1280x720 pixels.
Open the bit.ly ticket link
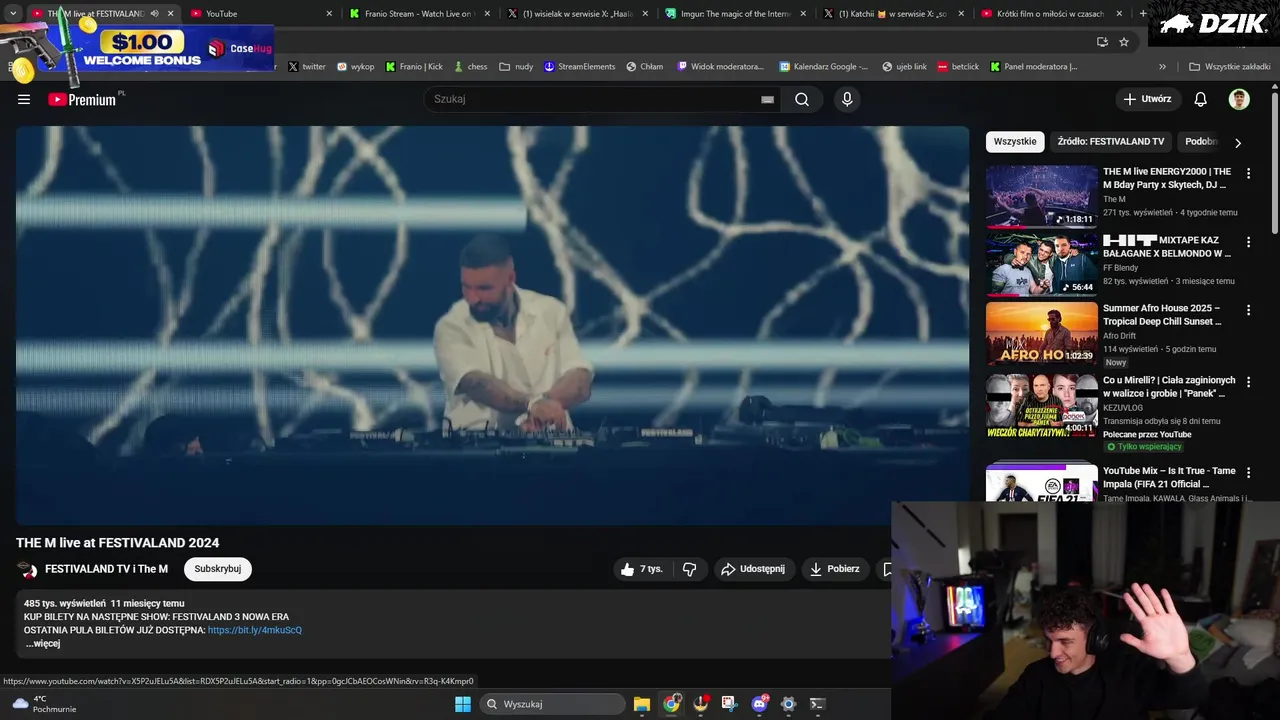pyautogui.click(x=255, y=630)
